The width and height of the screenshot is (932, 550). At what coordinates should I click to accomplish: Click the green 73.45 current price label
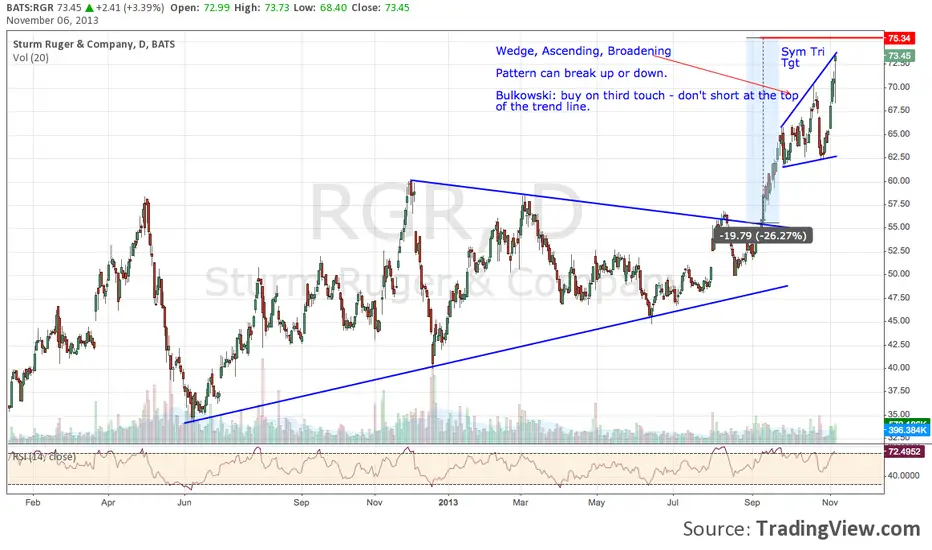tap(899, 56)
